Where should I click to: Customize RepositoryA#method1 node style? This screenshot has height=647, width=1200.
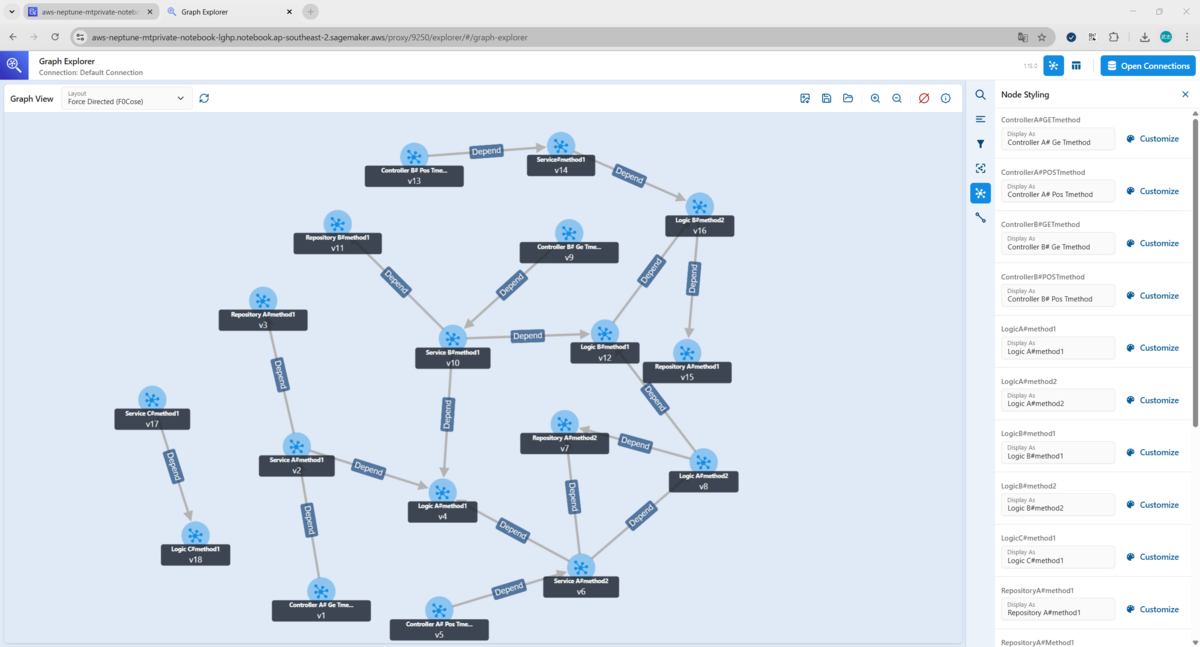pos(1152,609)
